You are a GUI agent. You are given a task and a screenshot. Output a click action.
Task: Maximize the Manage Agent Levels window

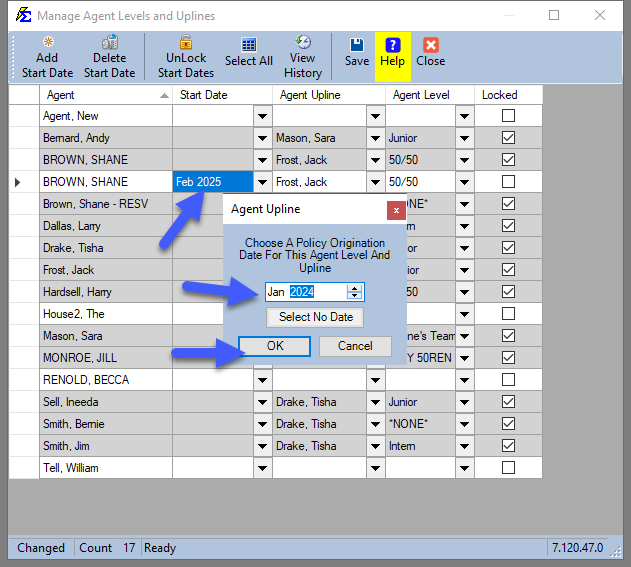pyautogui.click(x=554, y=15)
